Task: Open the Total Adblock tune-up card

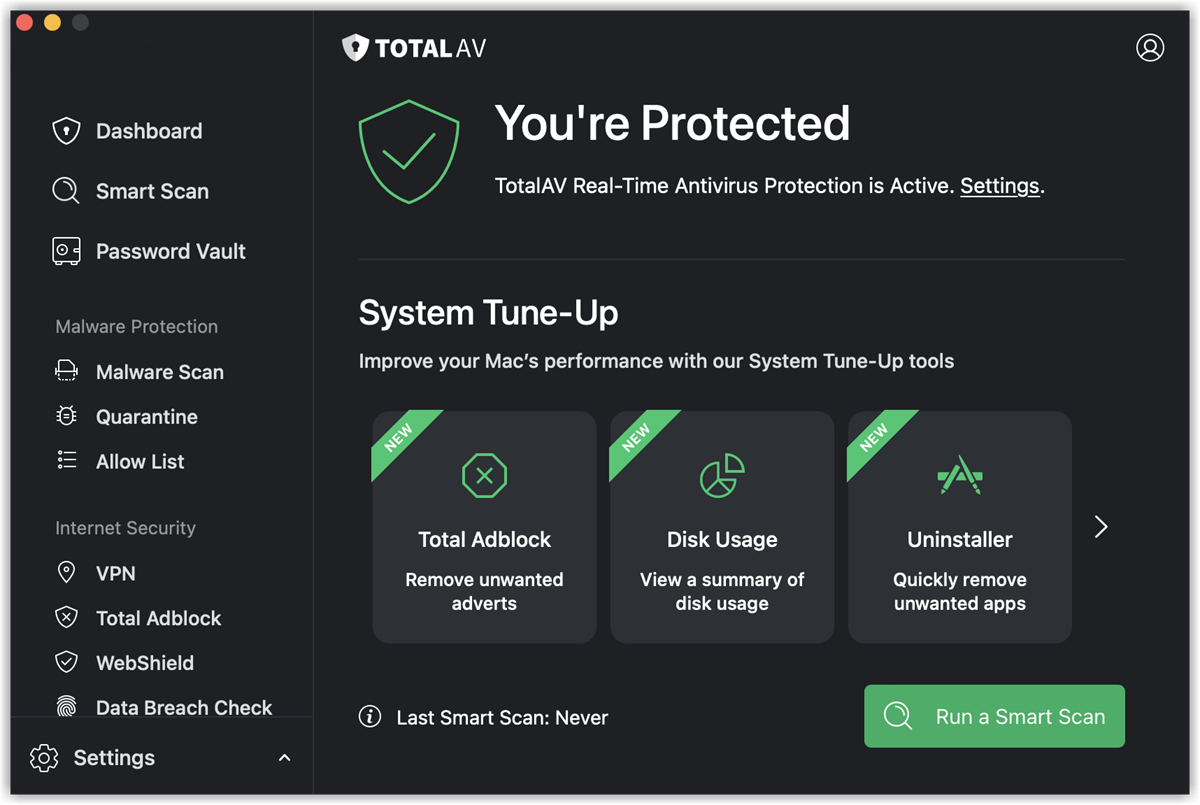Action: click(484, 527)
